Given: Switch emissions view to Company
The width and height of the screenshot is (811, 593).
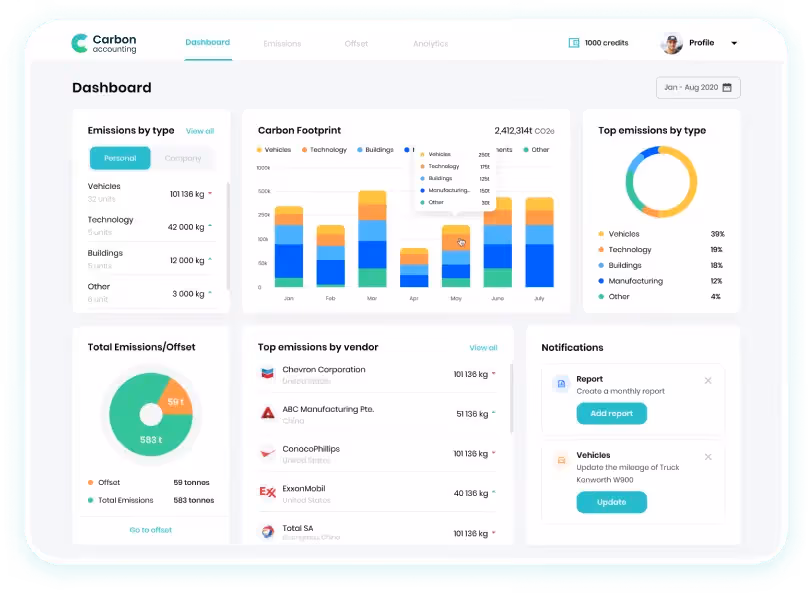Looking at the screenshot, I should pos(183,158).
